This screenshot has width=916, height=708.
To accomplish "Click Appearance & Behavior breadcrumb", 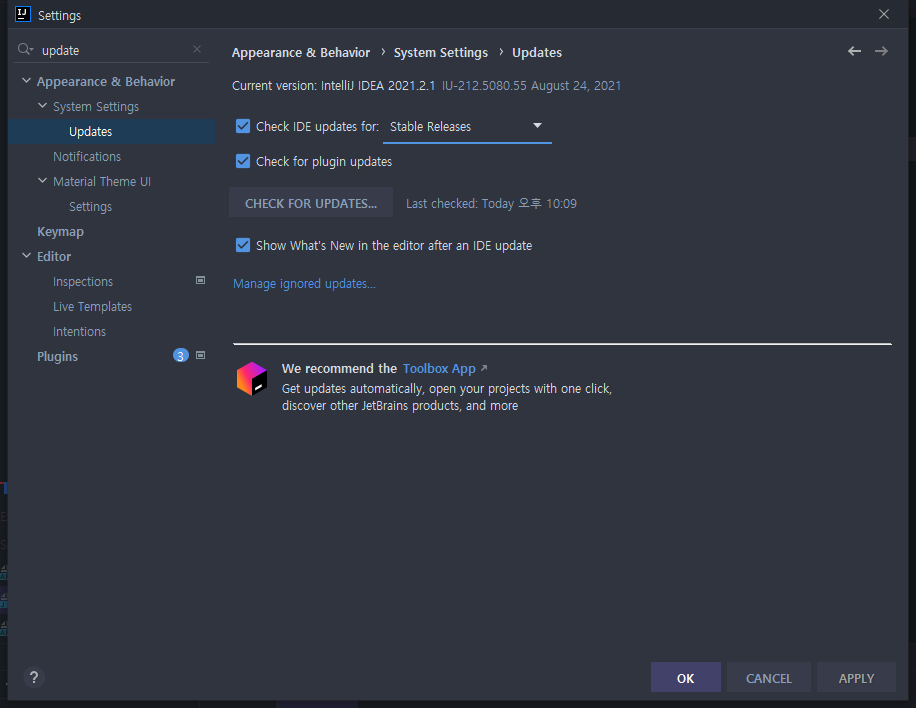I will click(x=301, y=53).
